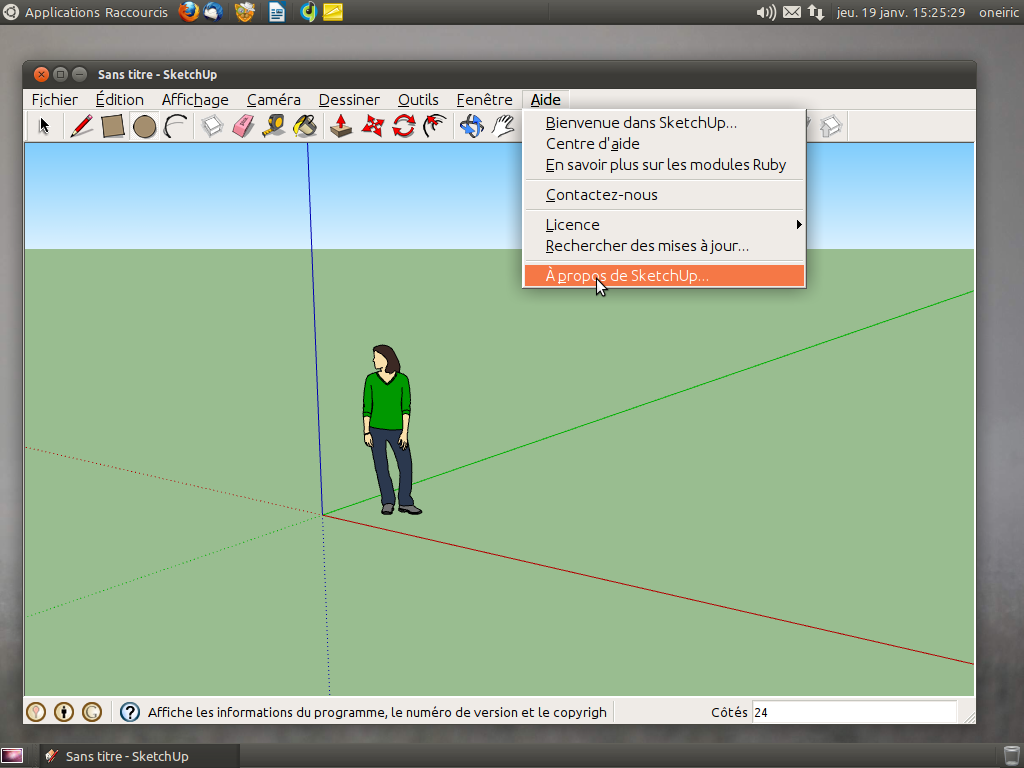Viewport: 1024px width, 768px height.
Task: Click the question mark help icon in status bar
Action: click(x=130, y=712)
